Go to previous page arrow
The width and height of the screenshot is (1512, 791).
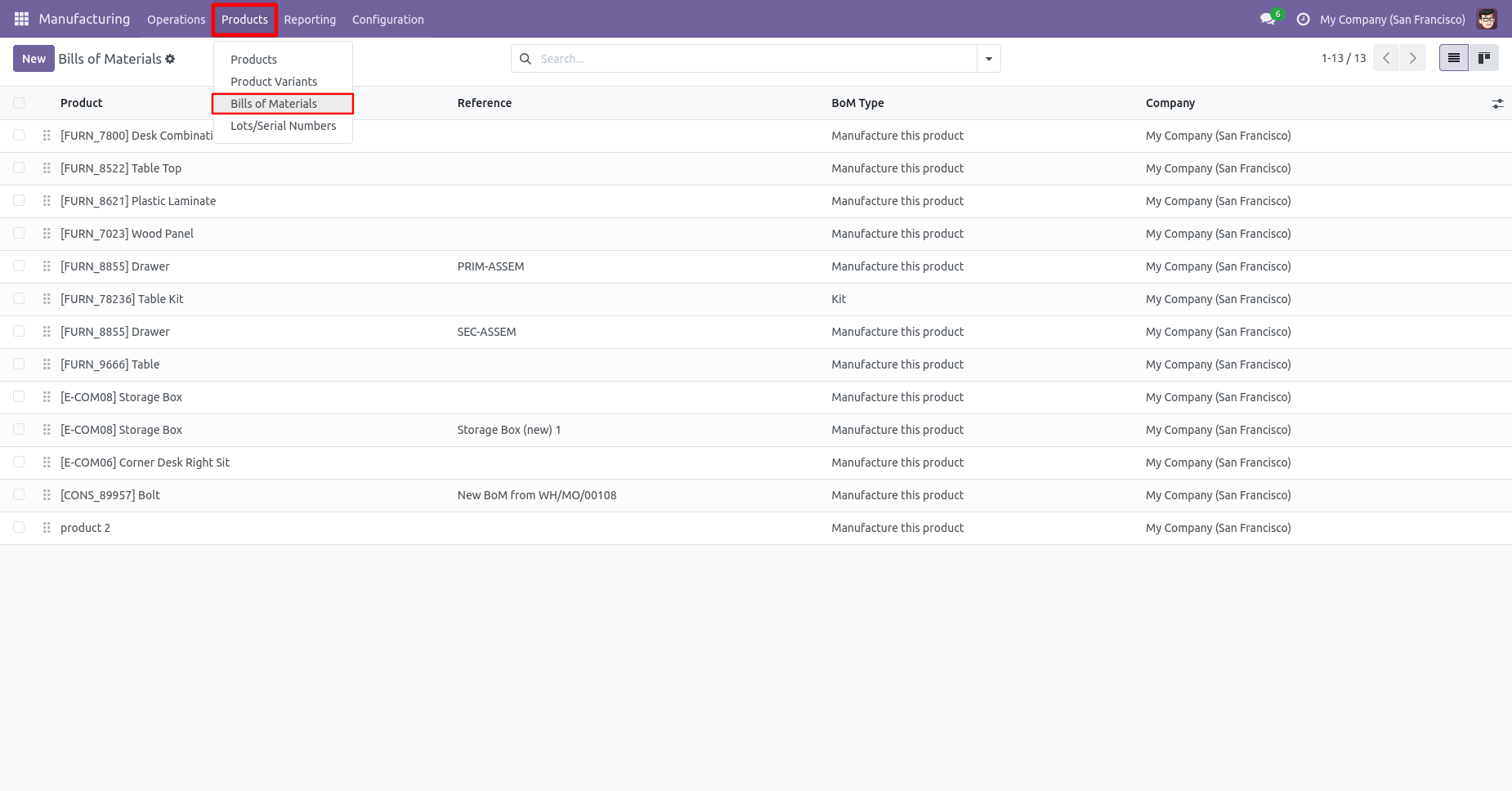click(1386, 58)
